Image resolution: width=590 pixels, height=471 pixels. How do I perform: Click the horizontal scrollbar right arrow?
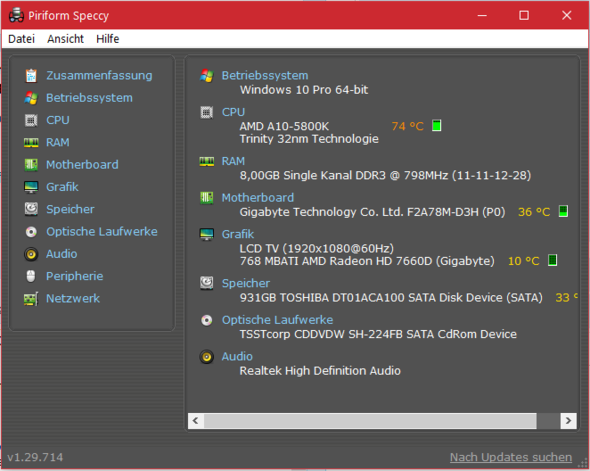tap(568, 421)
